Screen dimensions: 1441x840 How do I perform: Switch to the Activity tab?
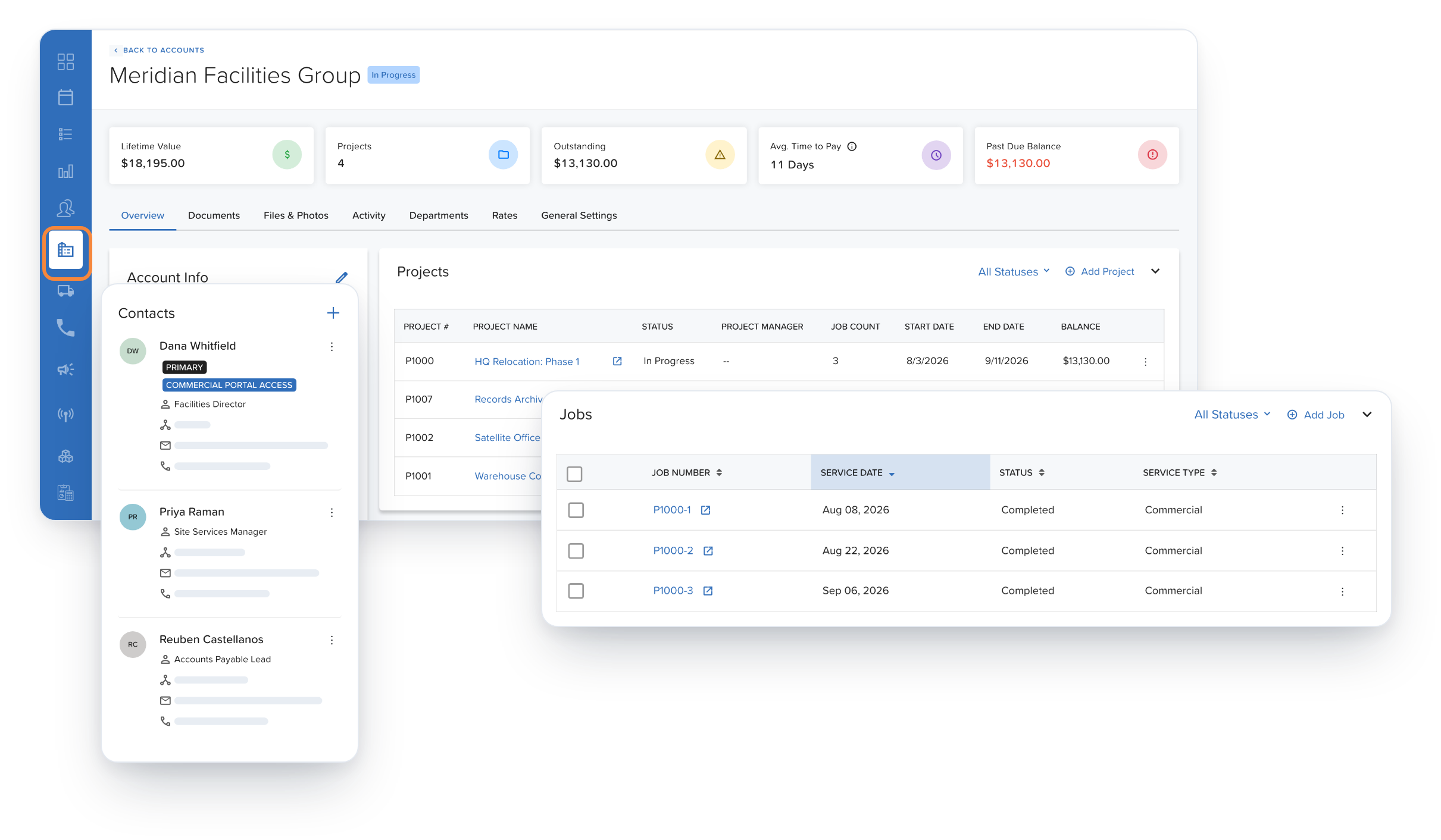point(368,215)
